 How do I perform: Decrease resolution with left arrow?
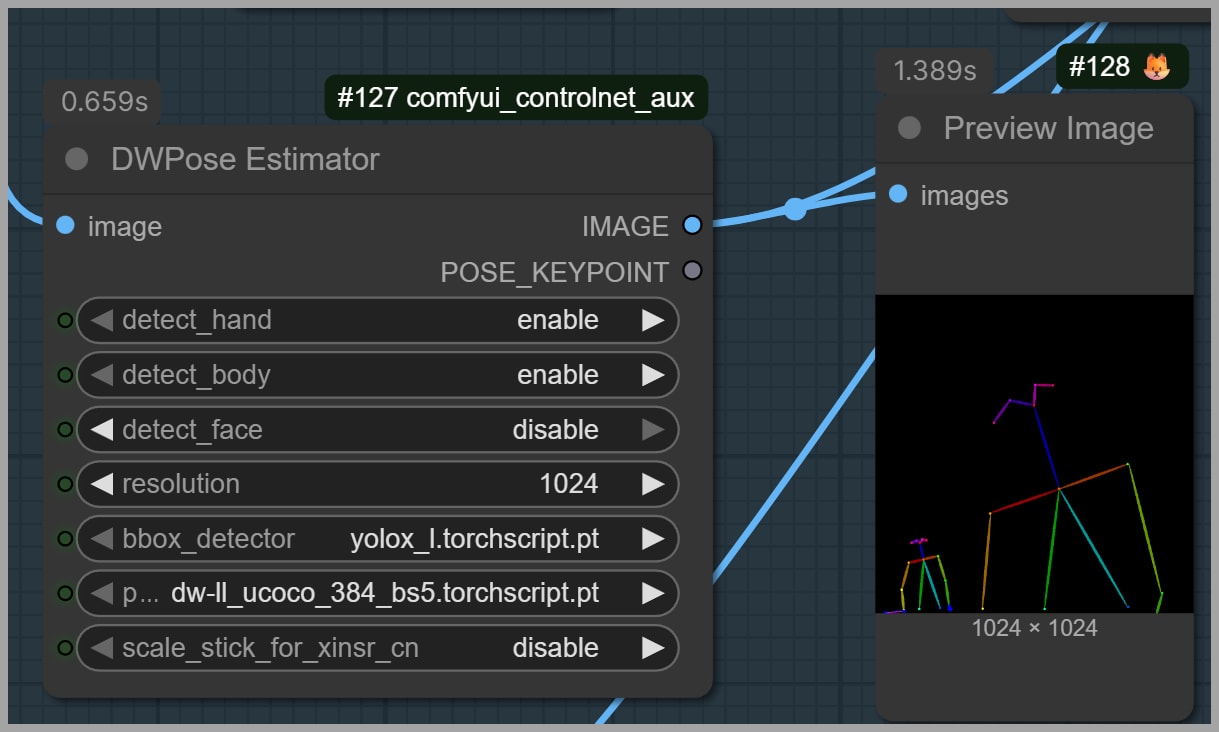pos(101,484)
